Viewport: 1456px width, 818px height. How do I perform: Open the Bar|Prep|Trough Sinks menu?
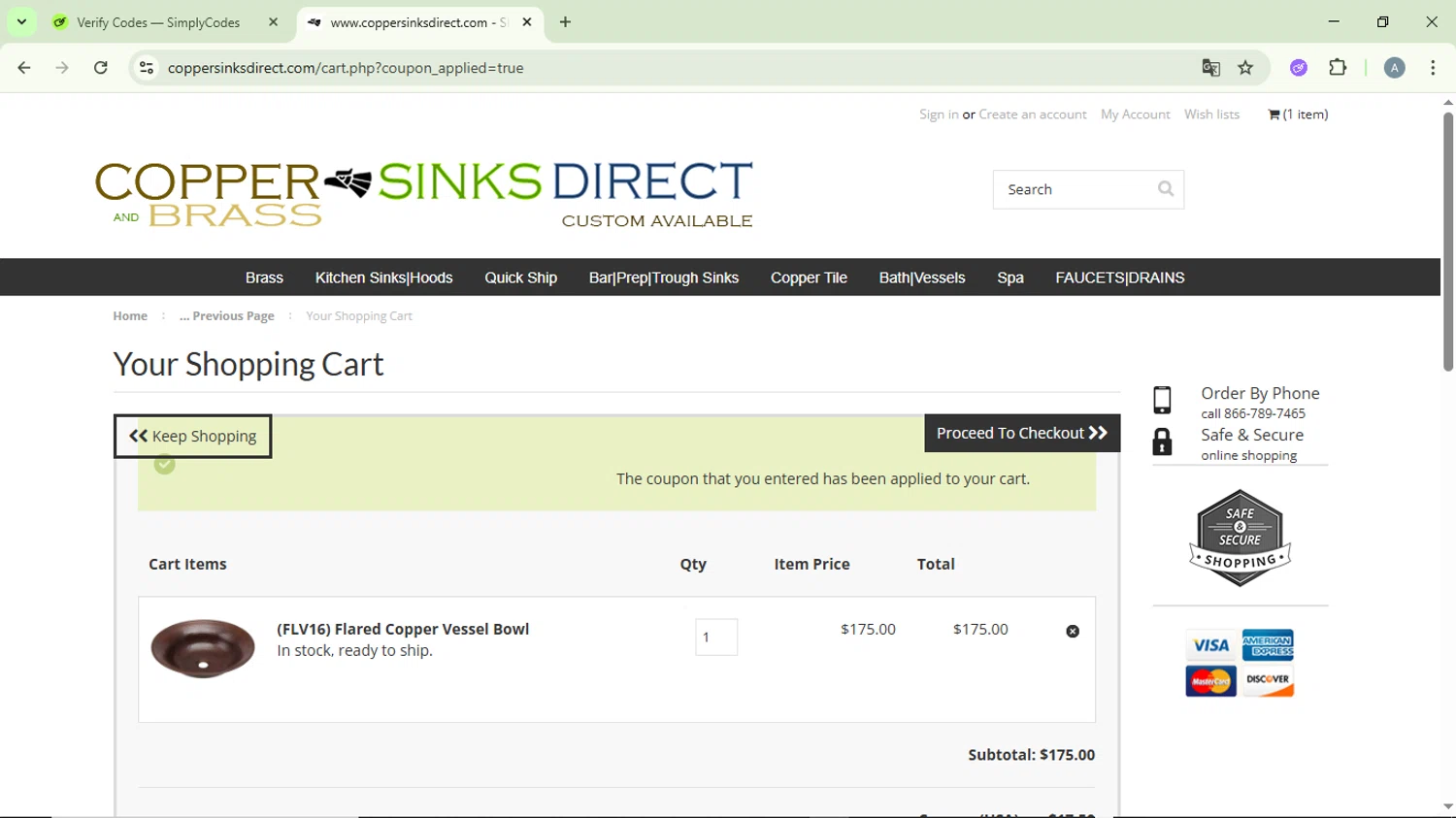[664, 278]
